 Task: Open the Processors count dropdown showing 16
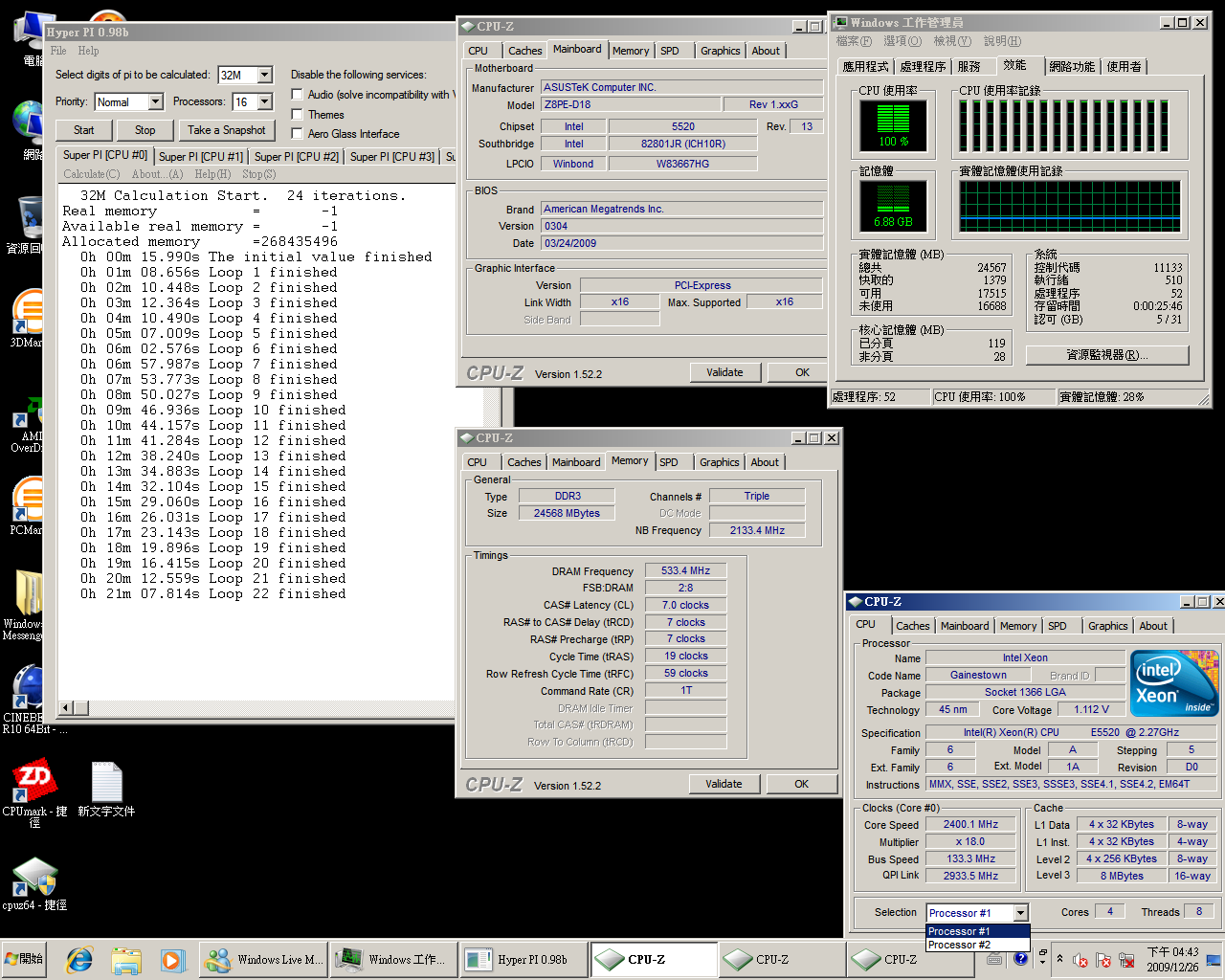coord(265,101)
